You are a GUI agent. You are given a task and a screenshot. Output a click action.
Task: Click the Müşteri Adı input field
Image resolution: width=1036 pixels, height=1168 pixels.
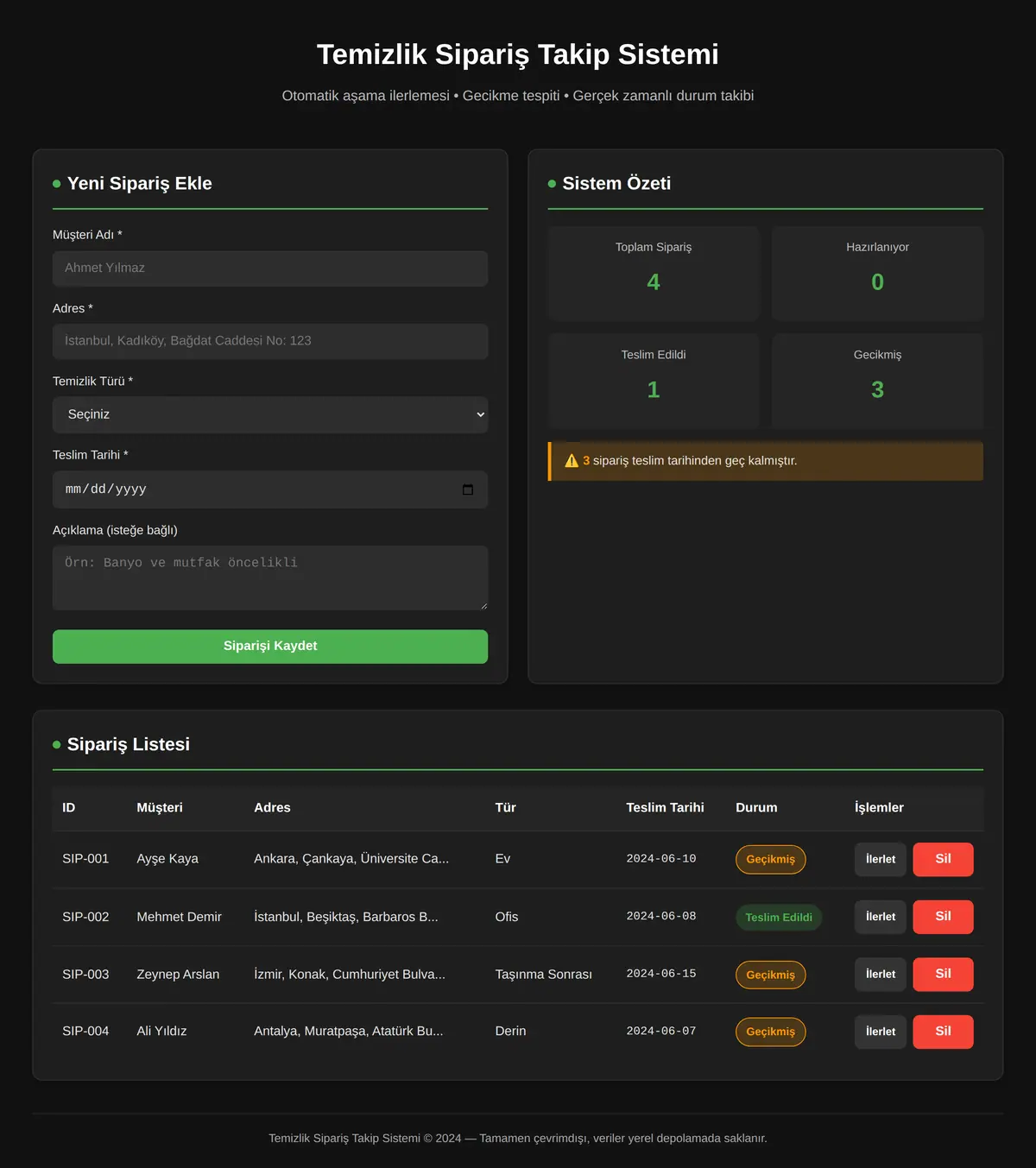(270, 268)
